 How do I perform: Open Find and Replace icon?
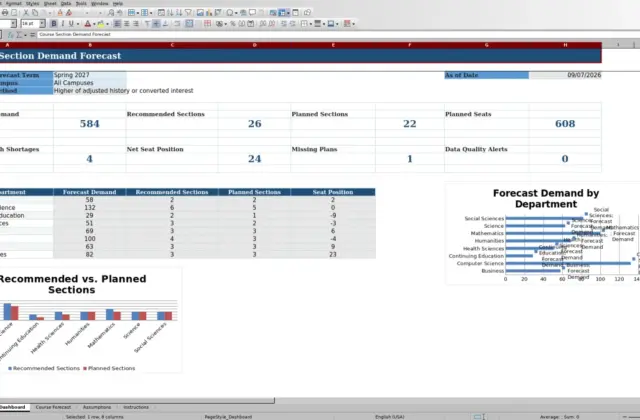(x=111, y=13)
